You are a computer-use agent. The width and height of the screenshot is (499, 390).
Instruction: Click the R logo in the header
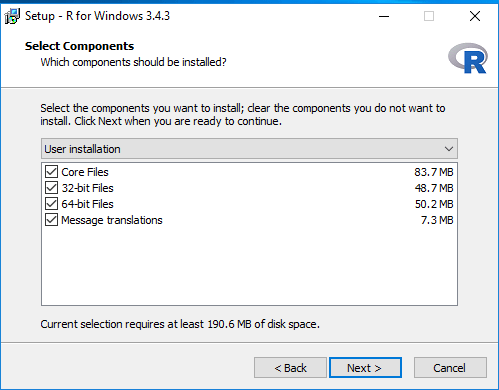[x=468, y=58]
